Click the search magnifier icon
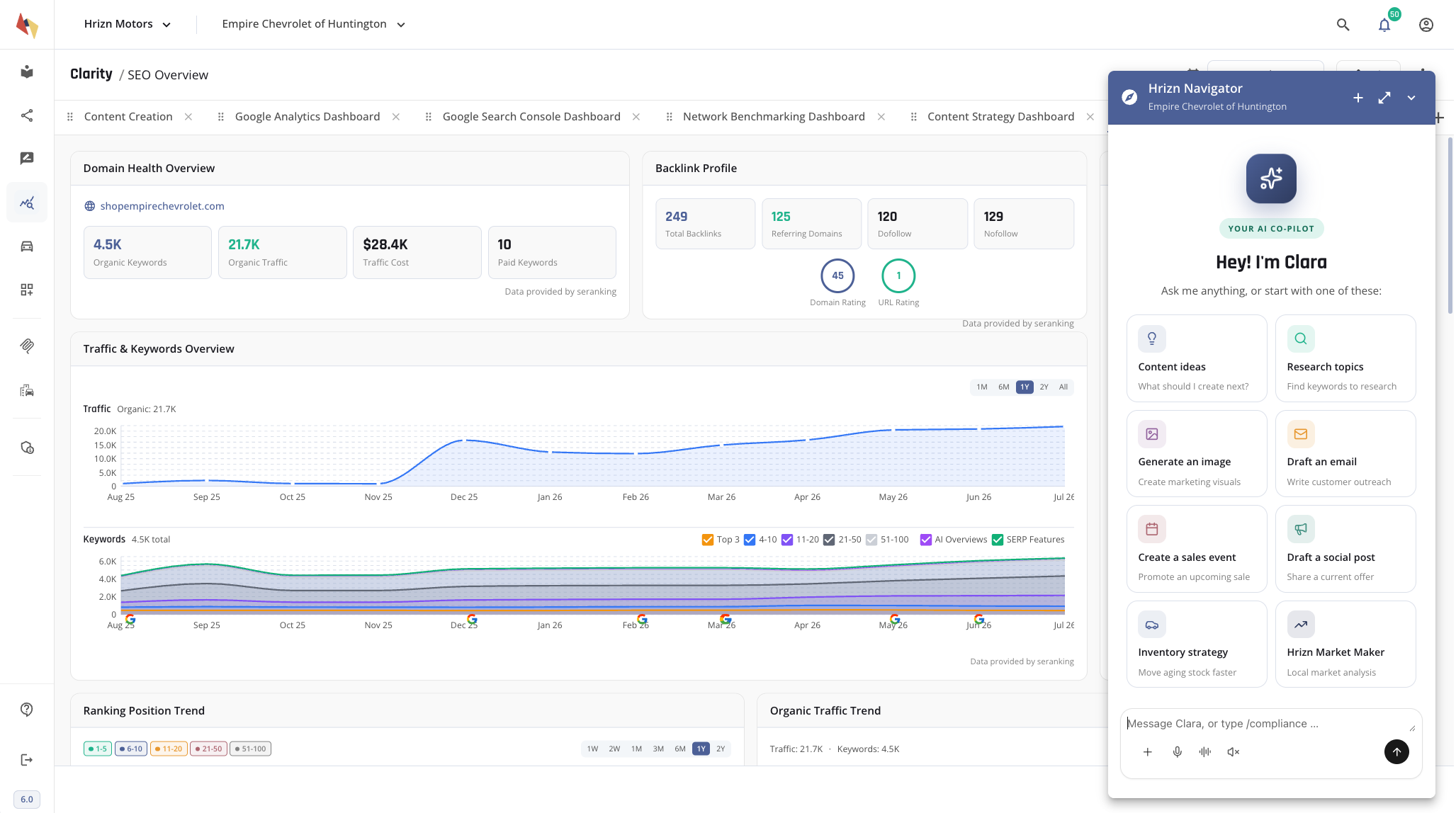The width and height of the screenshot is (1456, 813). click(x=1343, y=25)
